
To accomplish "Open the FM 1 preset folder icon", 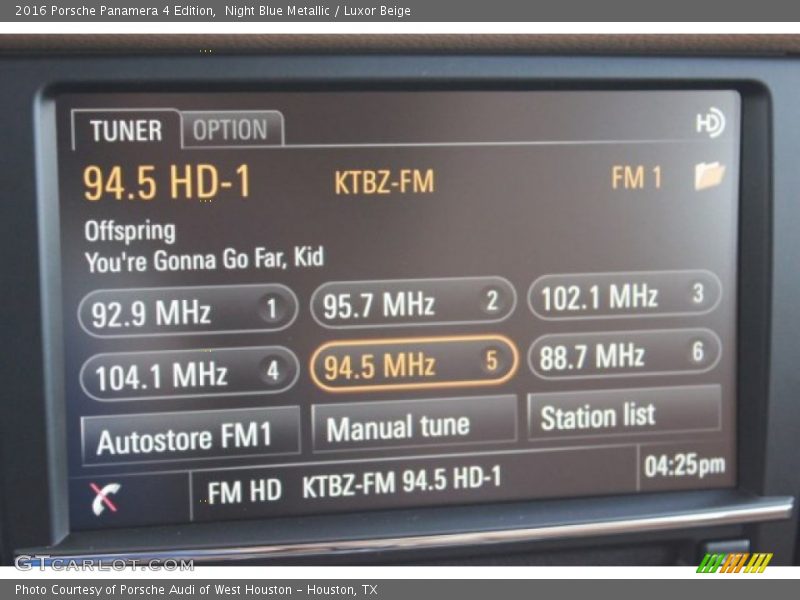I will click(709, 176).
